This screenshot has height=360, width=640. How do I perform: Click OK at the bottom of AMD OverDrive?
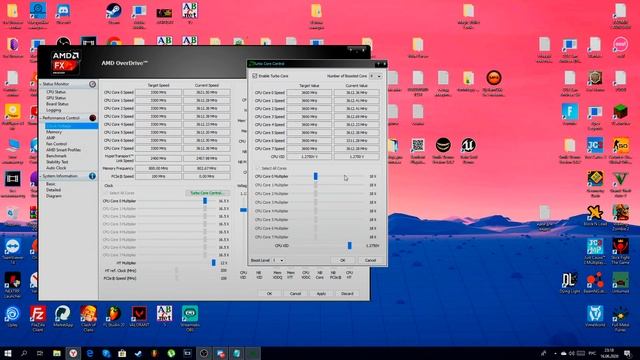pos(269,293)
